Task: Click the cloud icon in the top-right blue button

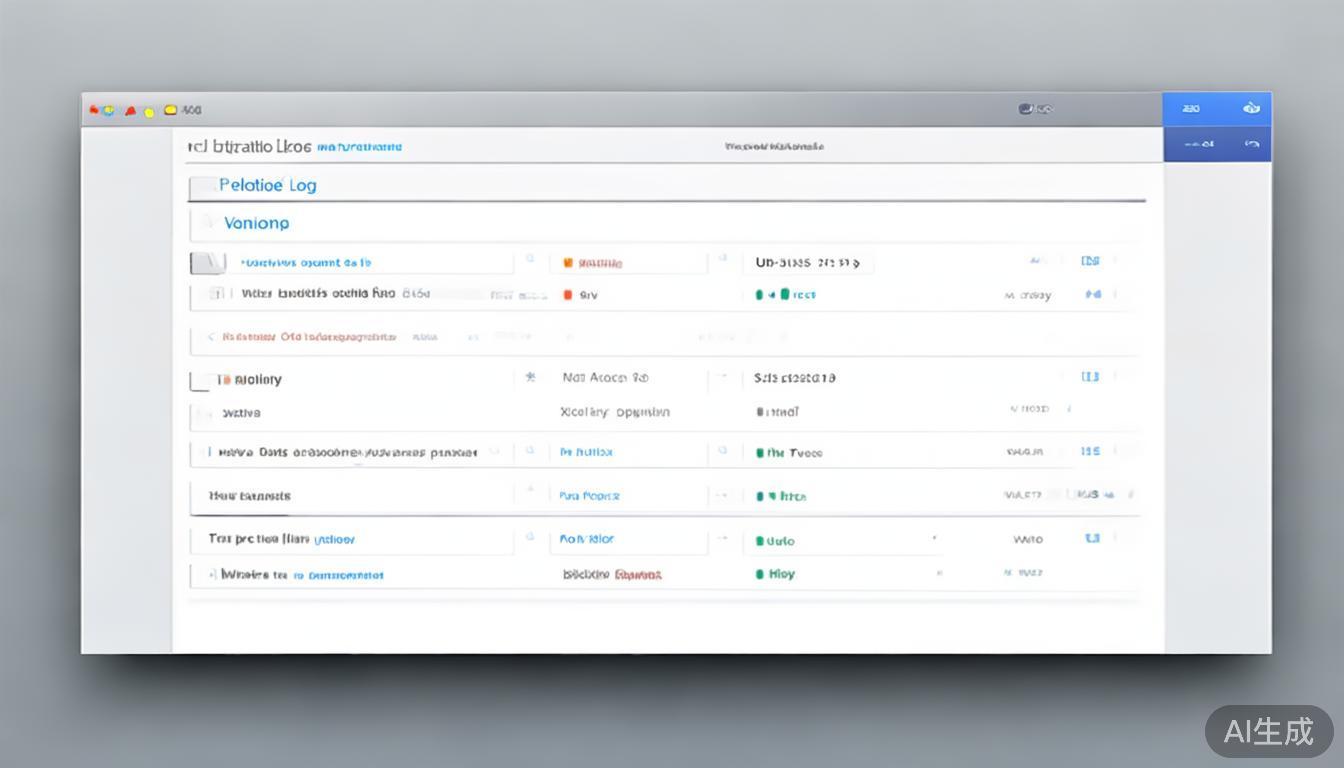Action: pos(1250,108)
